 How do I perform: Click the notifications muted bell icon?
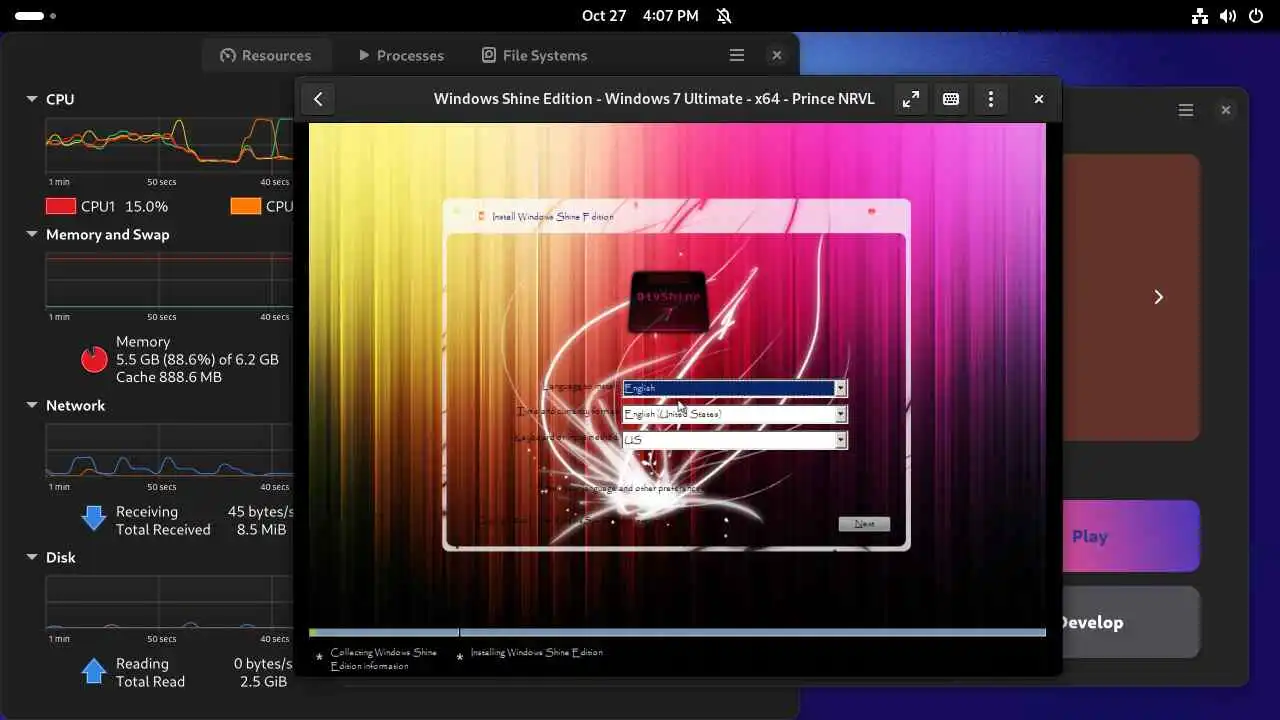coord(724,16)
